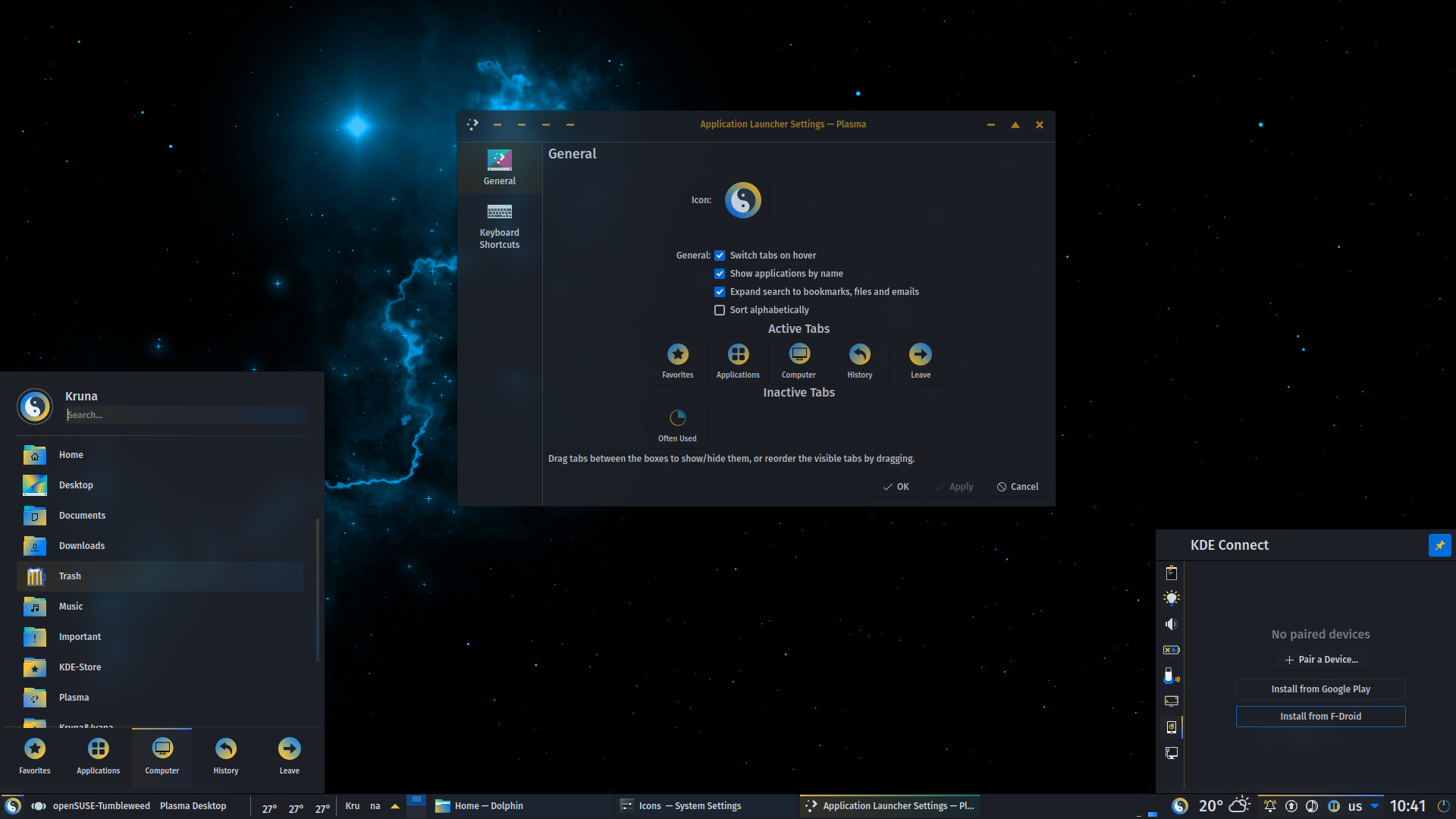Screen dimensions: 1456x819
Task: Click Install from Google Play
Action: click(x=1321, y=689)
